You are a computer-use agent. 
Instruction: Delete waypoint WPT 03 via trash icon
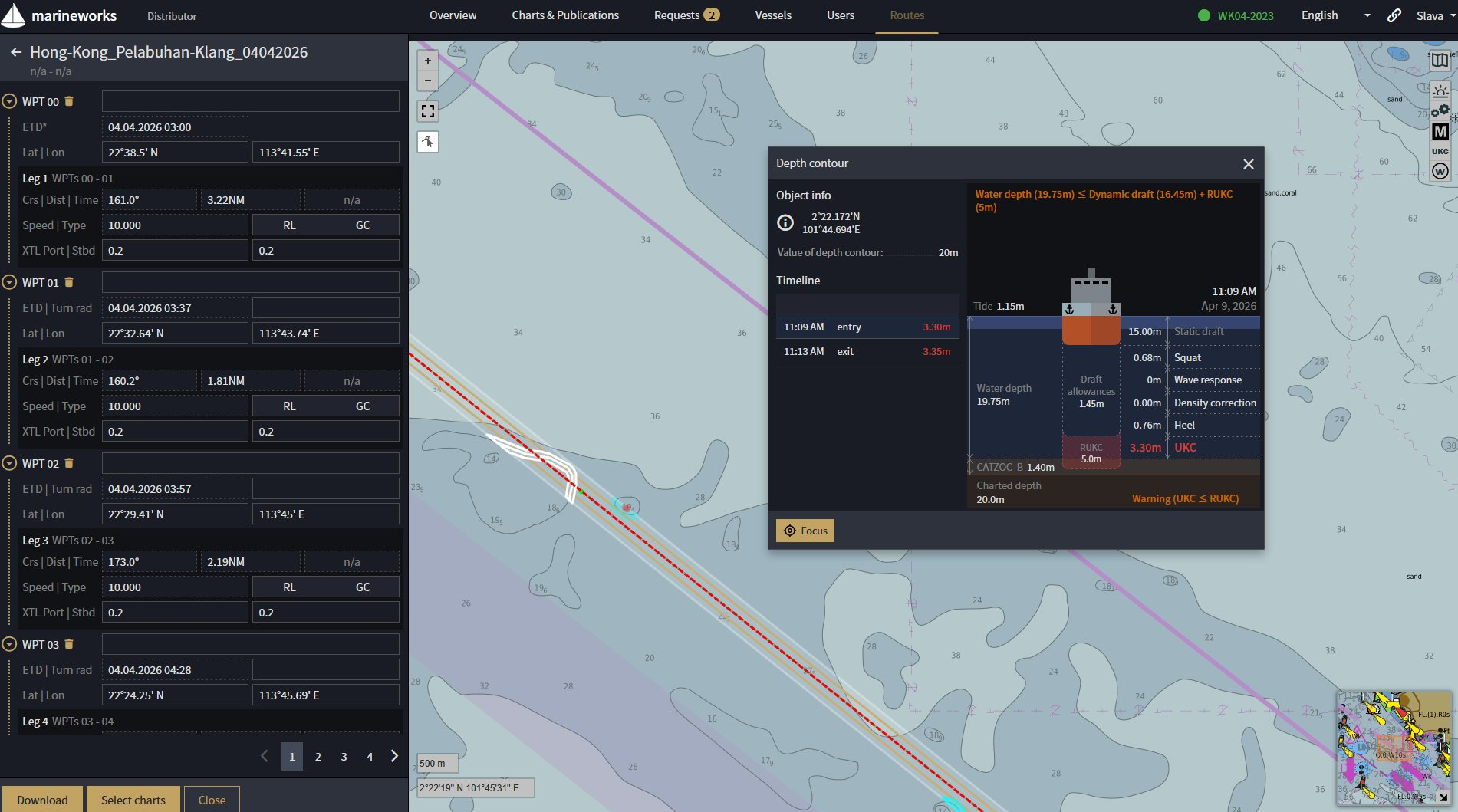69,644
